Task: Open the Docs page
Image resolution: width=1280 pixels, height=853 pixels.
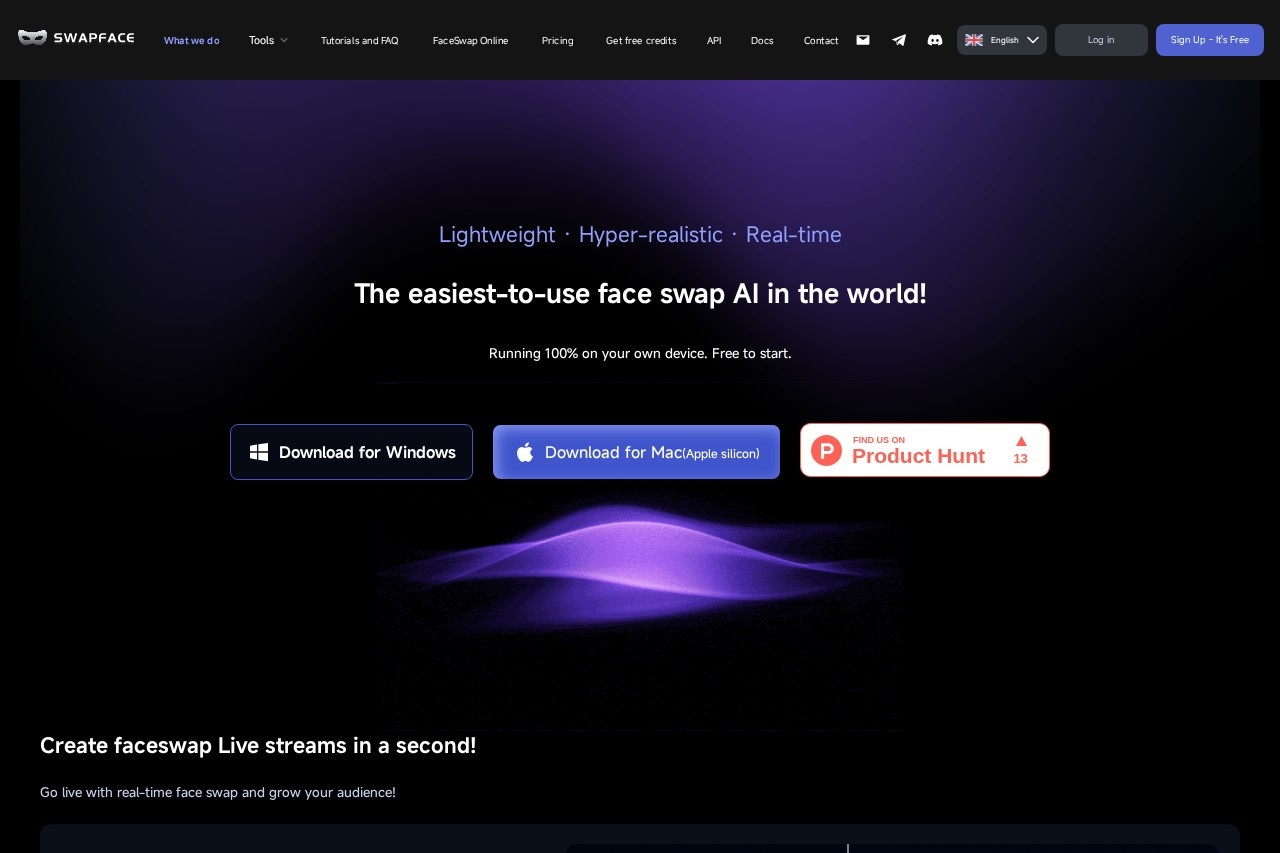Action: [x=762, y=41]
